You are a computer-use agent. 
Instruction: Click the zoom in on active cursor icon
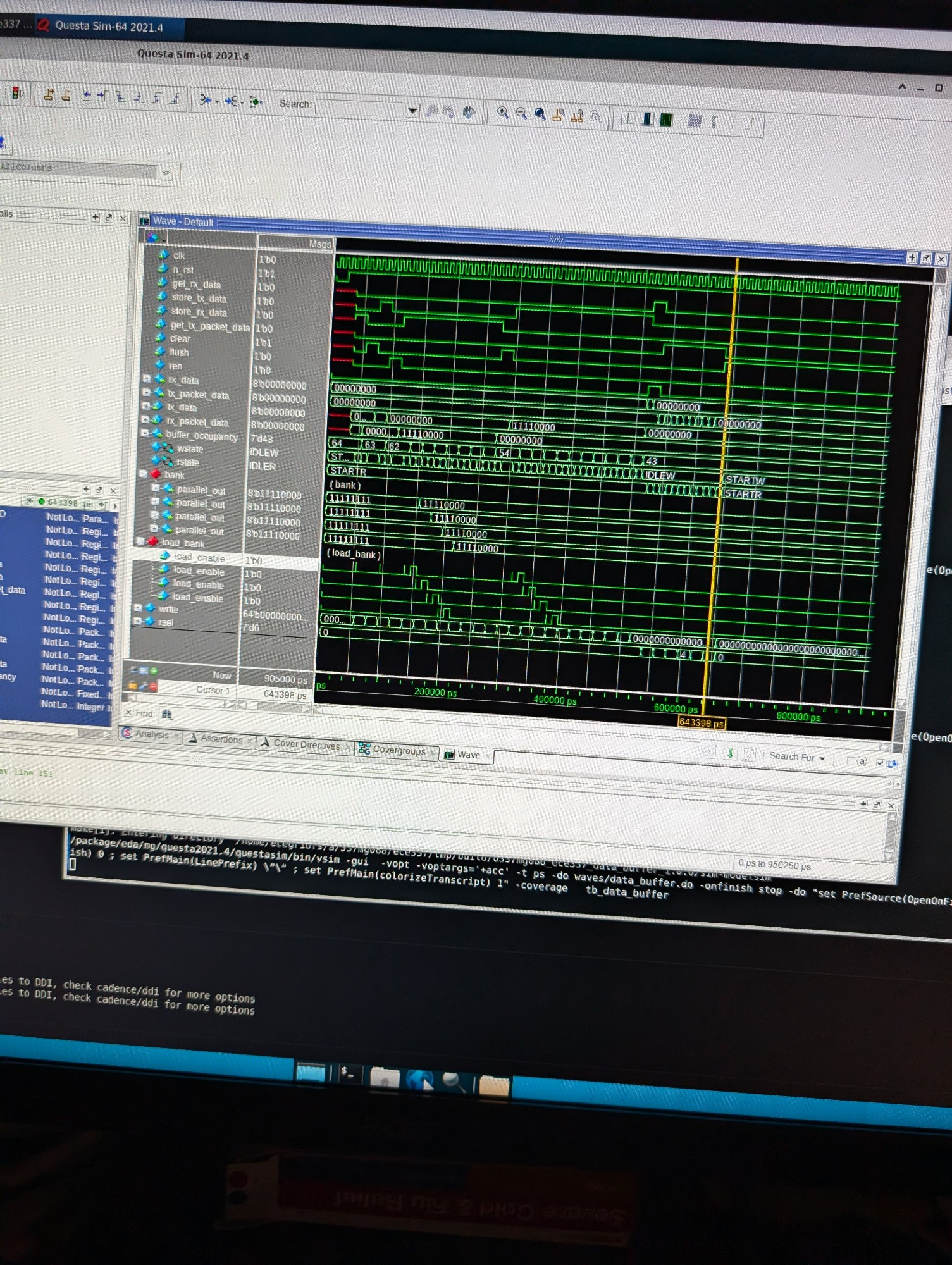(x=558, y=115)
